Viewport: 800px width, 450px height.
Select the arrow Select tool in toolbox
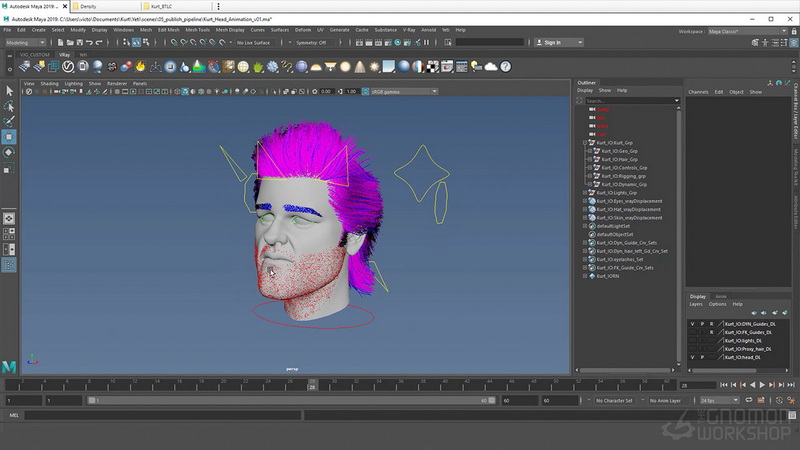point(9,91)
